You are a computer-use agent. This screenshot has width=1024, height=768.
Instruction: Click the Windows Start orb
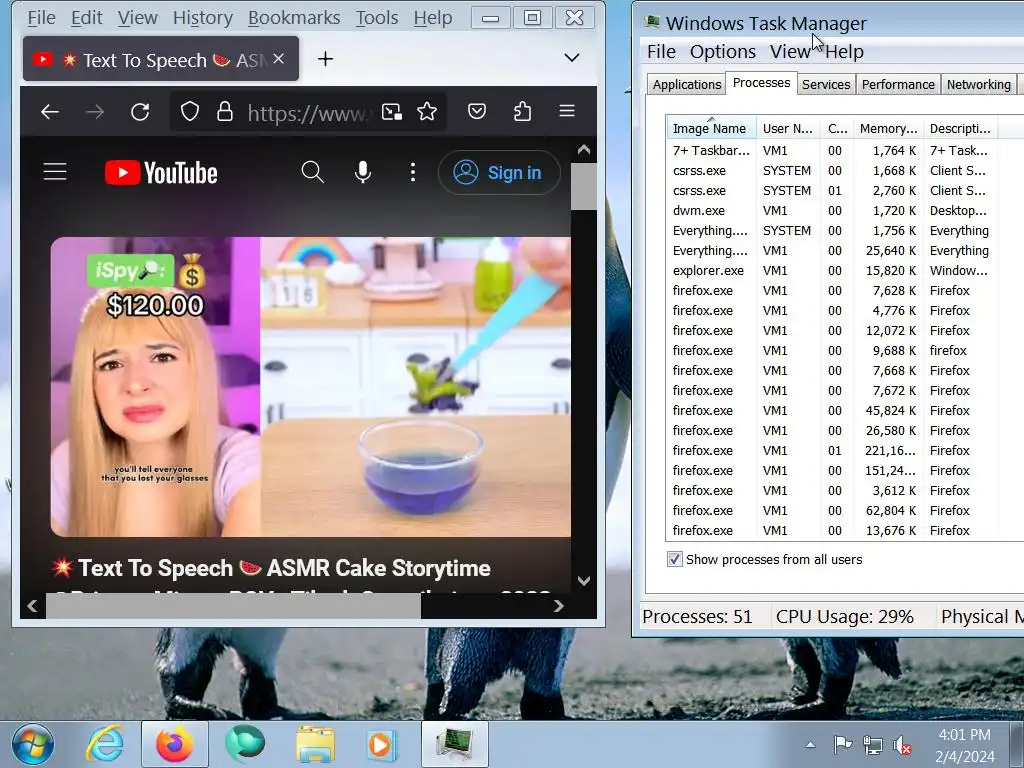point(32,744)
